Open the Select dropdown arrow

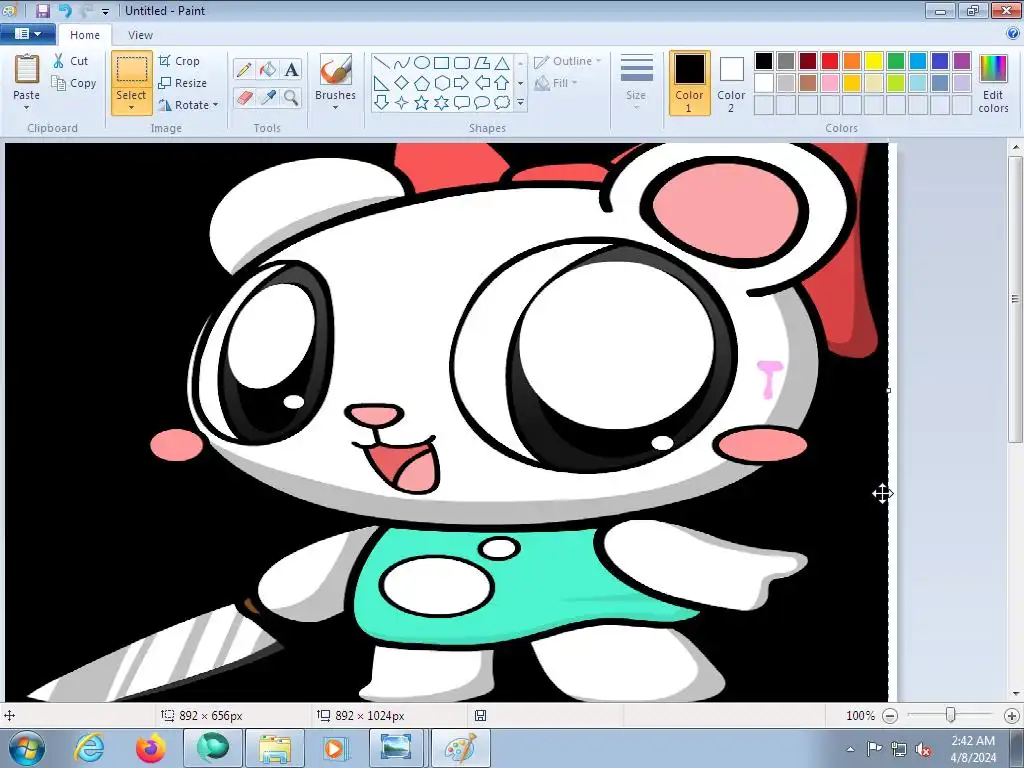[131, 108]
